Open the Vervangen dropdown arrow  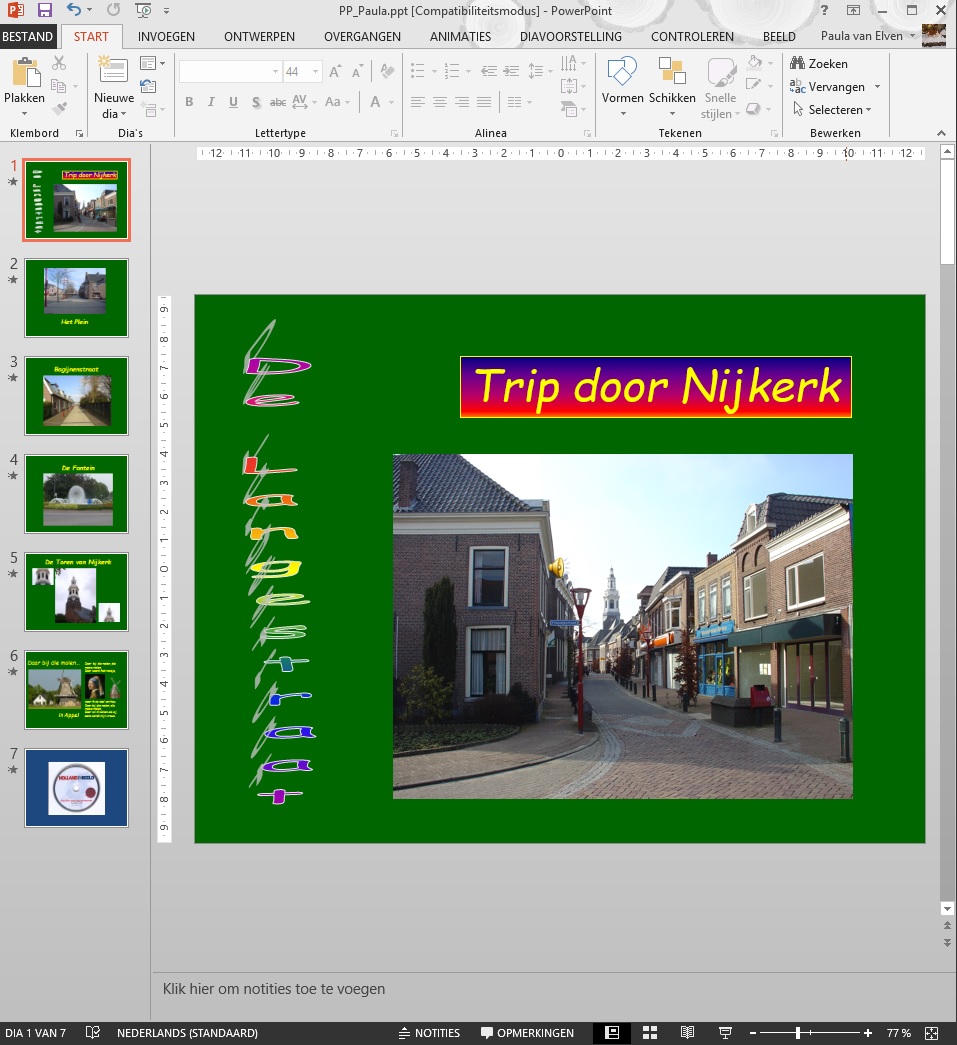[877, 87]
